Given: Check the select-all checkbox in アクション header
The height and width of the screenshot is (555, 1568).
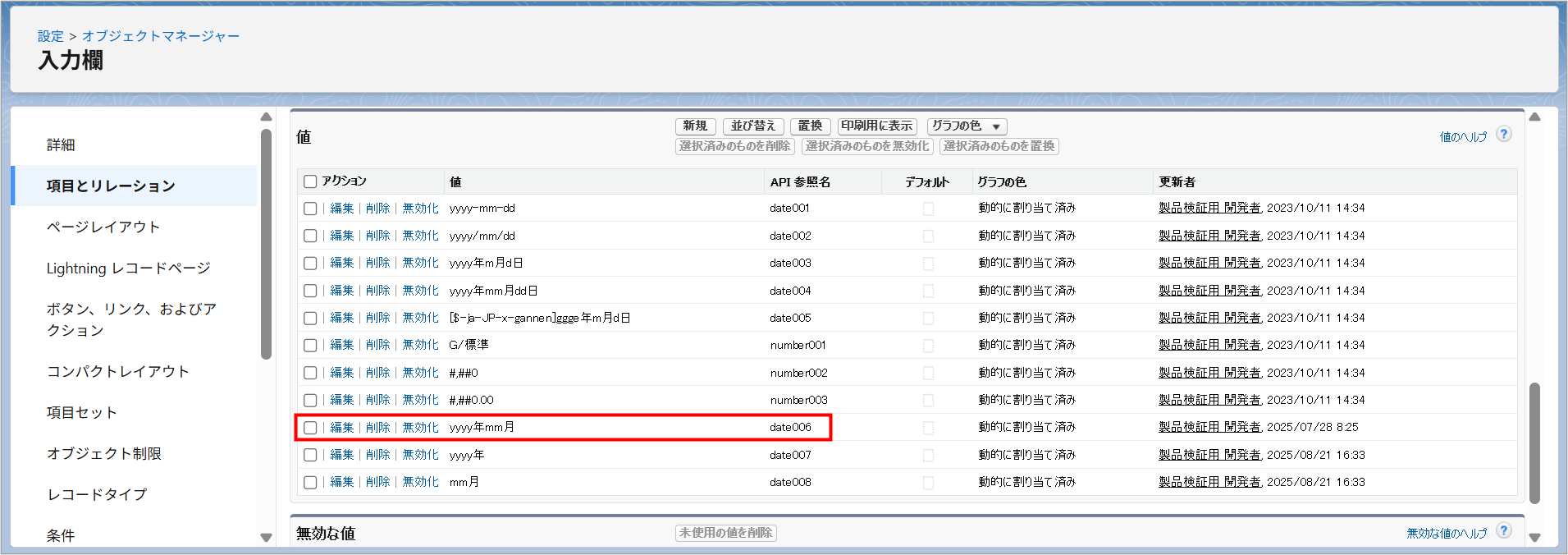Looking at the screenshot, I should point(310,181).
